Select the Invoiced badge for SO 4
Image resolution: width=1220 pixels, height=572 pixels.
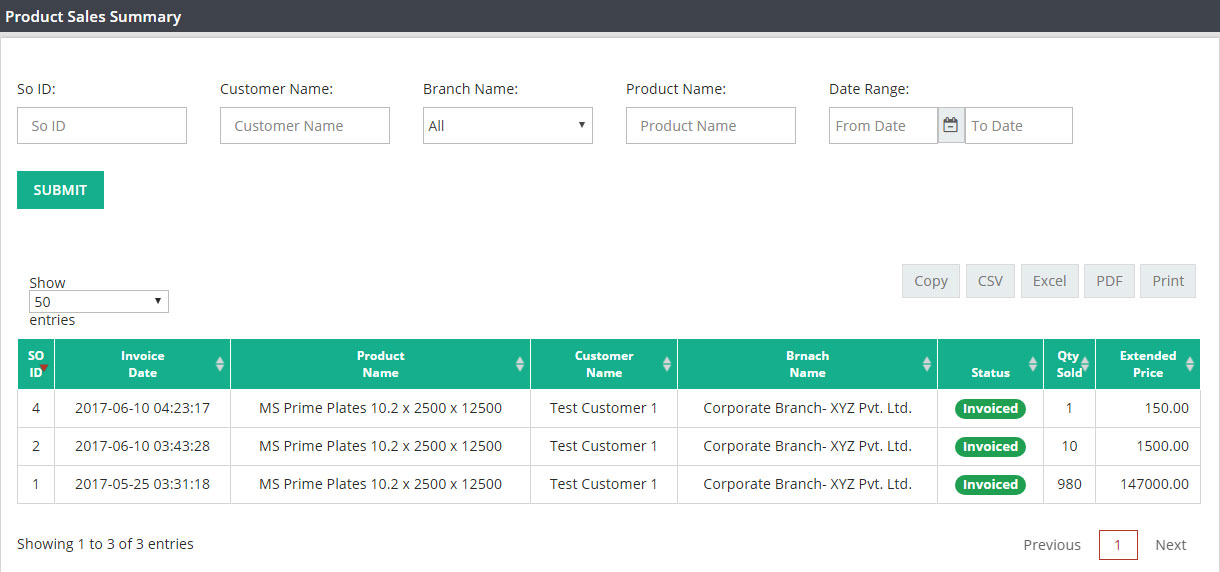point(990,408)
